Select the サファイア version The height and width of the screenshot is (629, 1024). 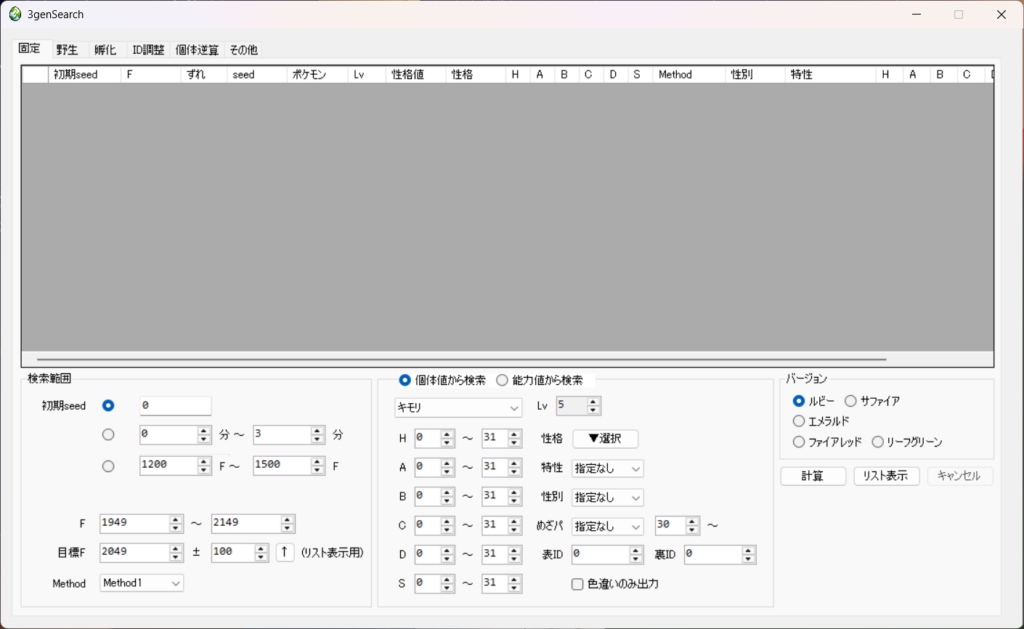click(x=851, y=401)
